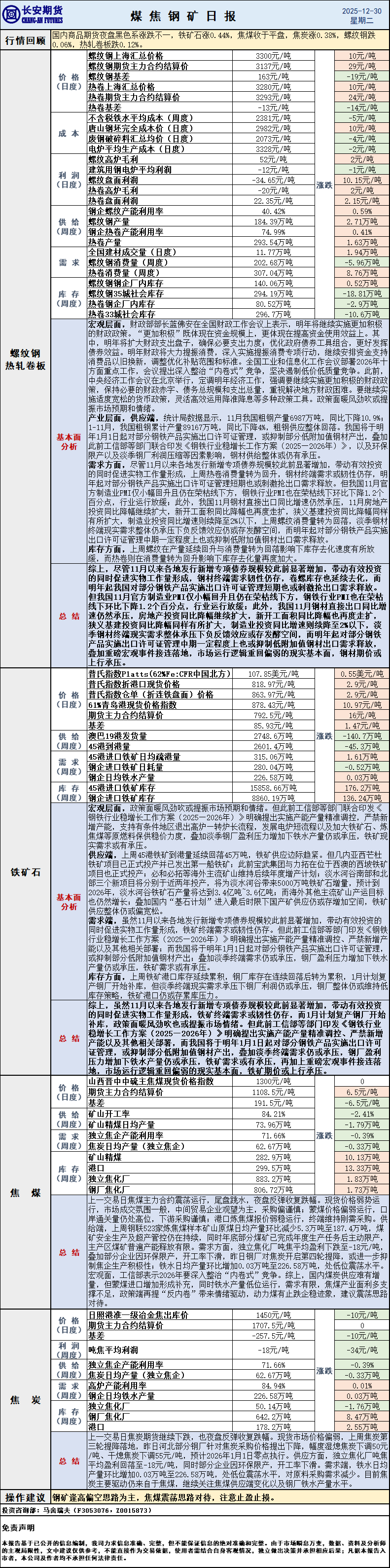This screenshot has height=1568, width=390.
Task: Click row label 不含税铁水平均成本（周度）
Action: coord(143,118)
